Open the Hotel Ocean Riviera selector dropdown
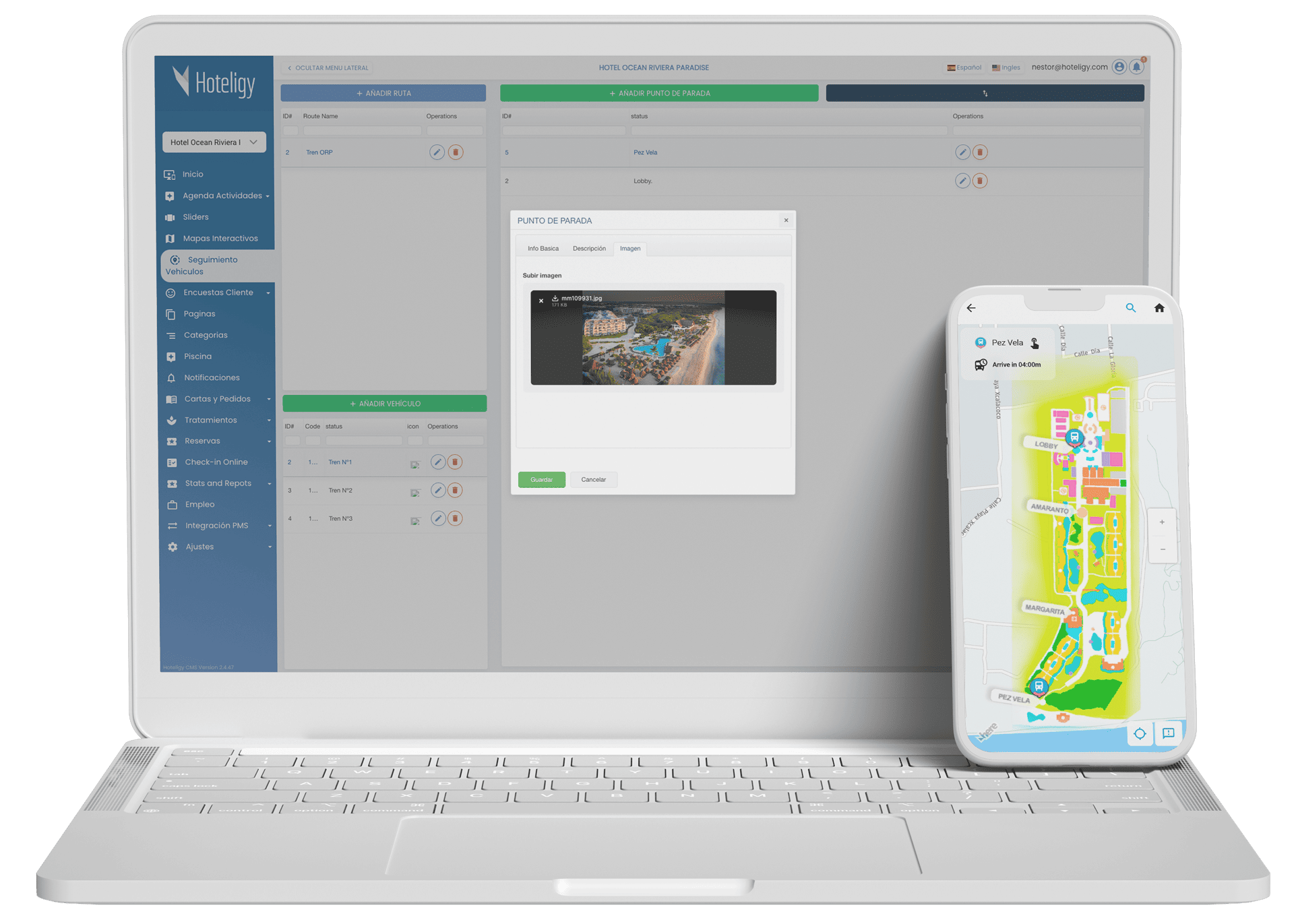This screenshot has width=1294, height=924. [x=214, y=142]
